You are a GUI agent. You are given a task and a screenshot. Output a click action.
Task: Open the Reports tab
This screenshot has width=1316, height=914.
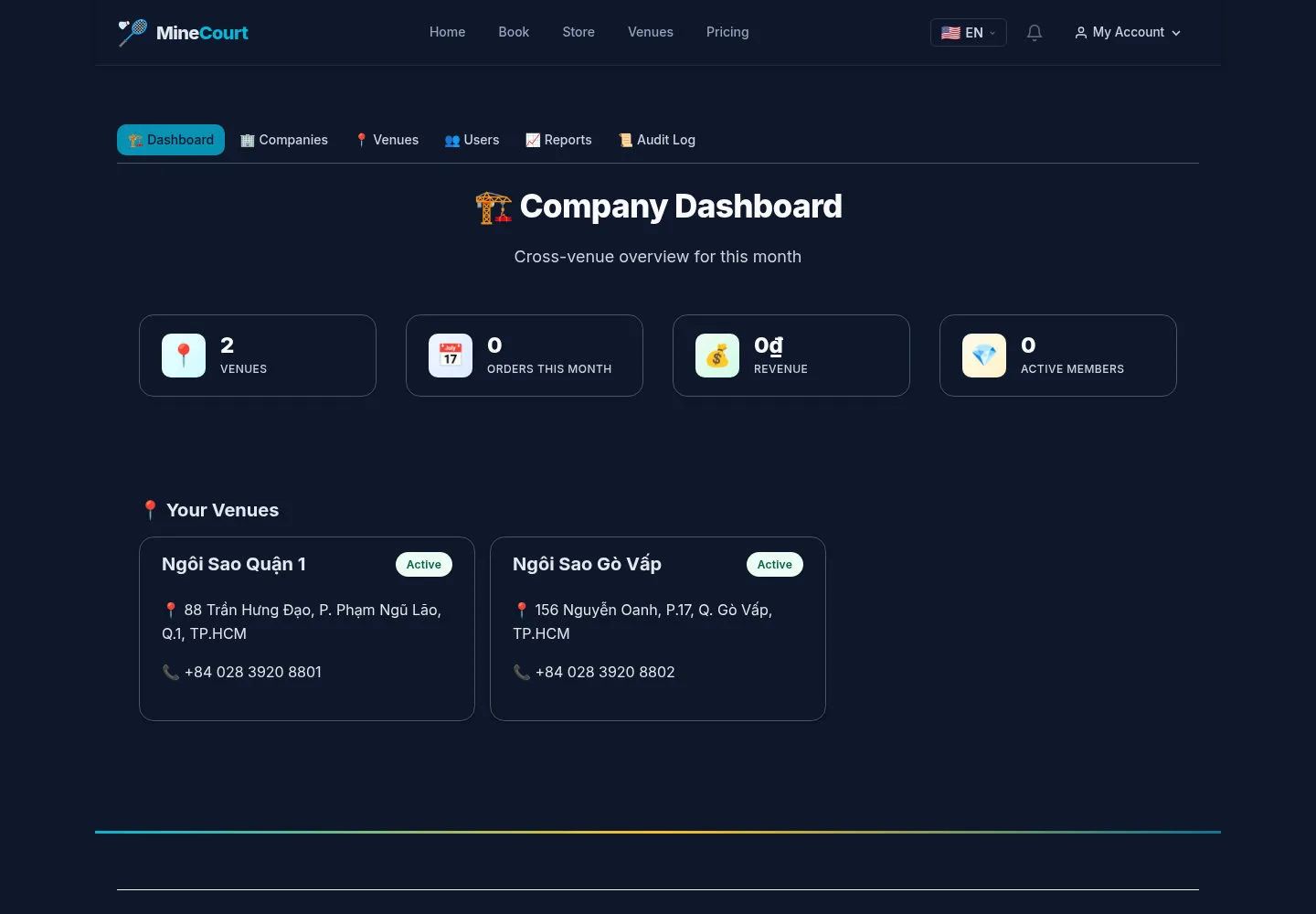coord(558,140)
